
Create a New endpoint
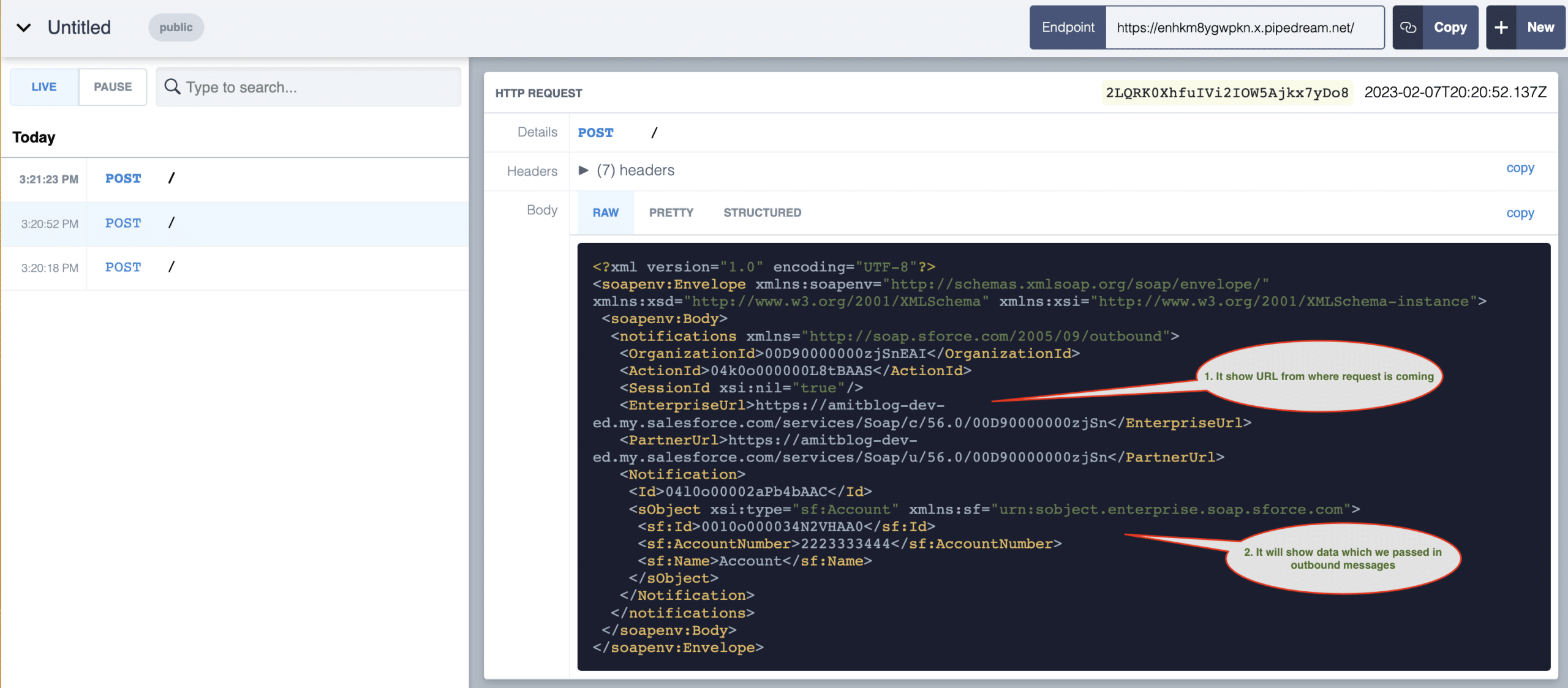[x=1540, y=28]
